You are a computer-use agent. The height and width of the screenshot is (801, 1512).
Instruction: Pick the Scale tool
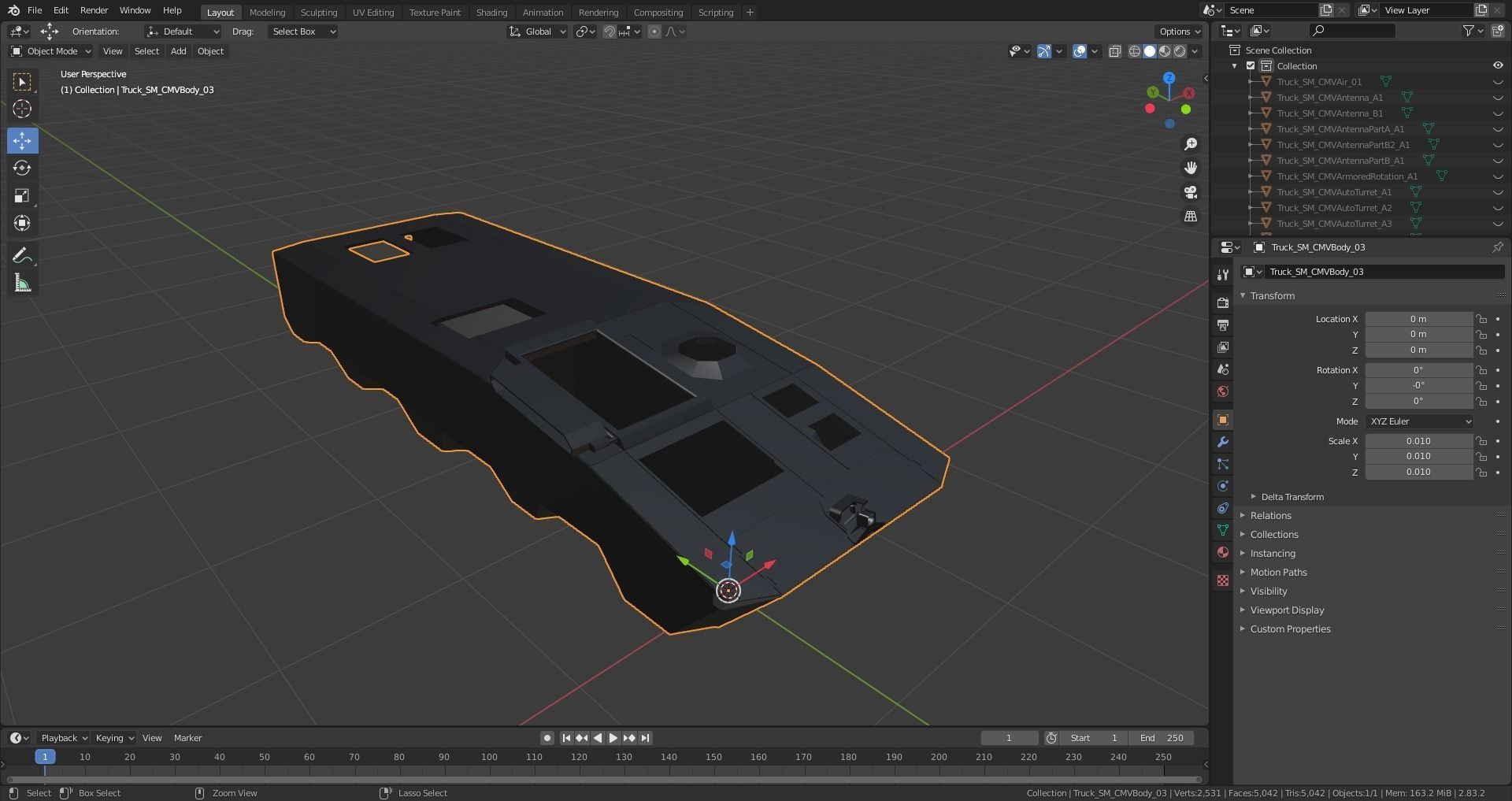[22, 195]
